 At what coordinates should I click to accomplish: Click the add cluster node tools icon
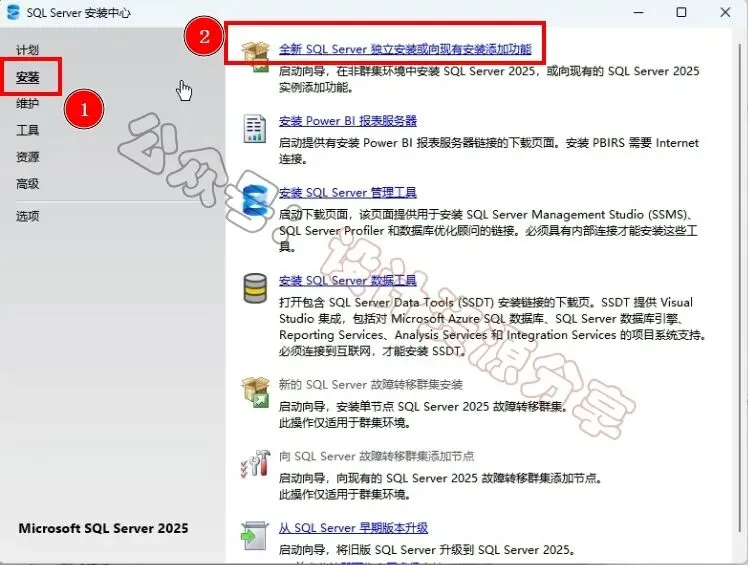tap(255, 463)
